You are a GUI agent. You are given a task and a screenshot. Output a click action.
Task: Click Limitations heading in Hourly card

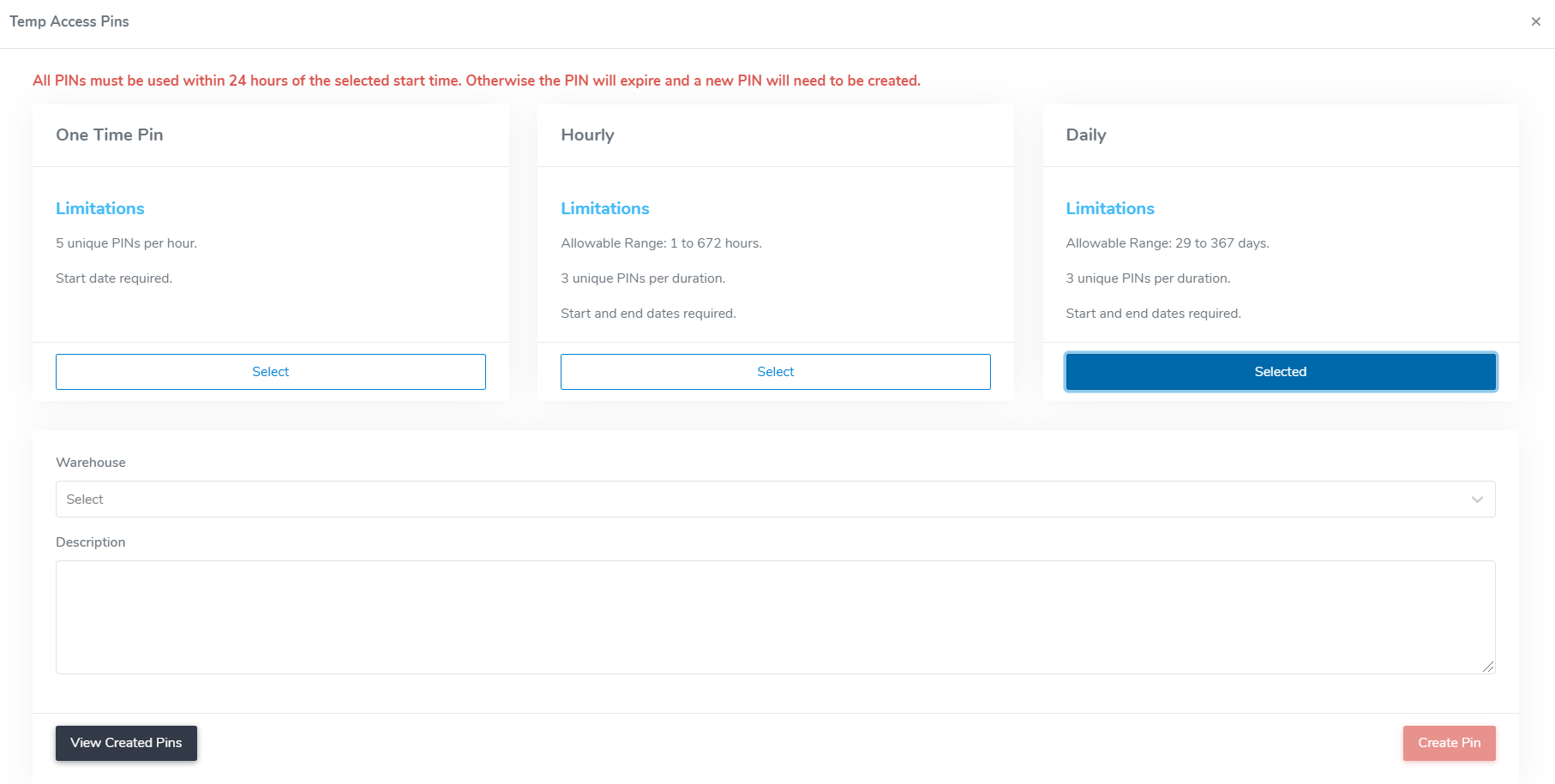click(x=605, y=208)
